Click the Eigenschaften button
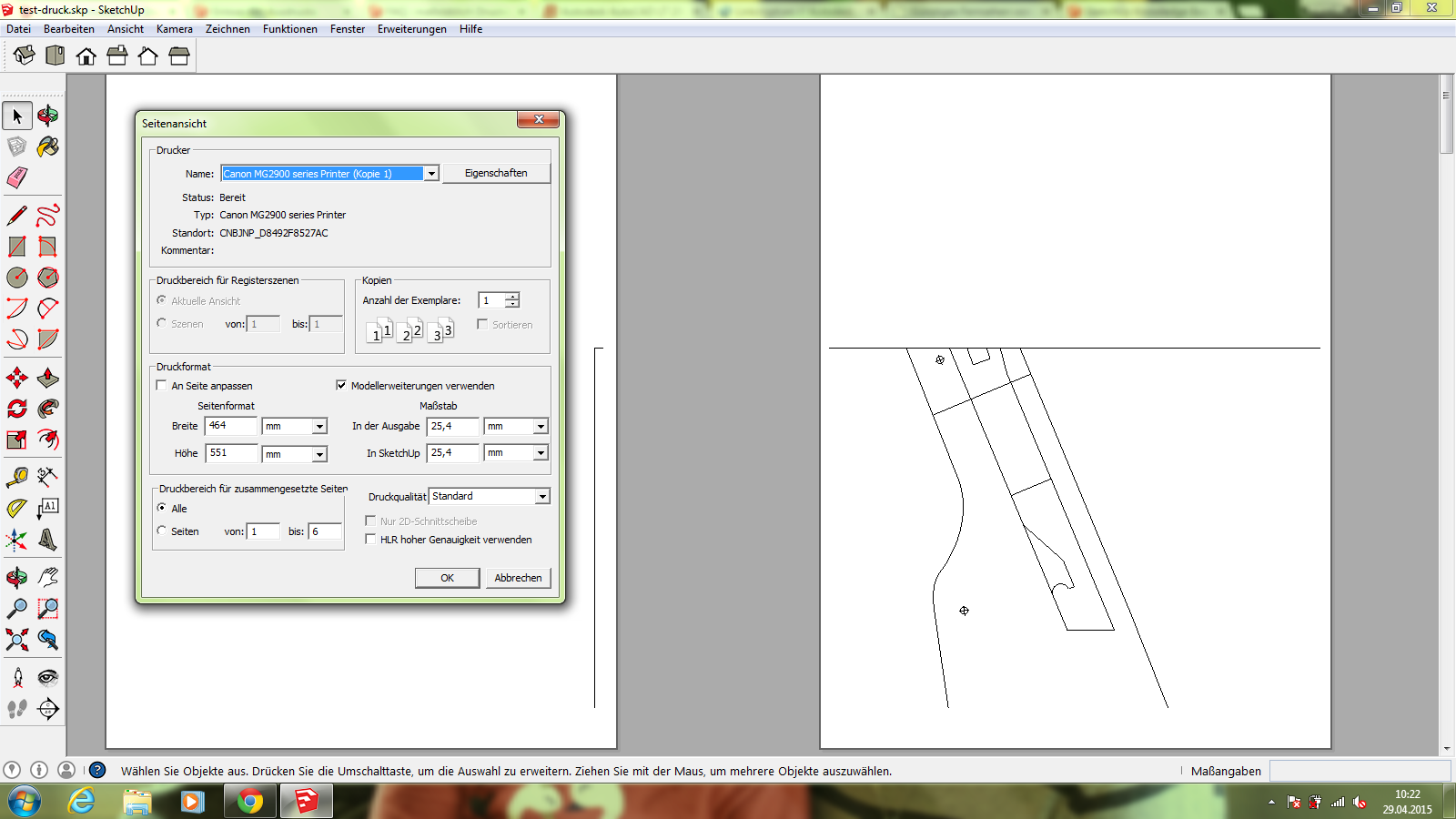This screenshot has width=1456, height=819. pyautogui.click(x=496, y=173)
